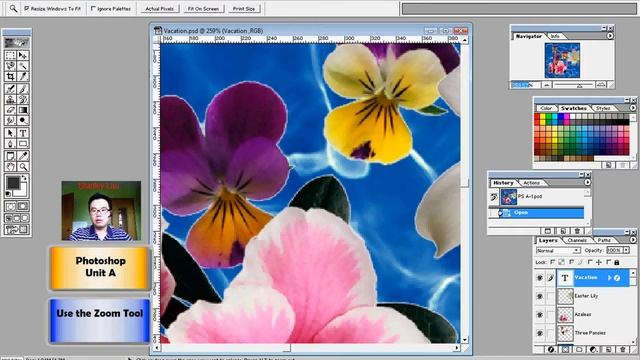Open the Swatches panel flyout menu
Screen dimensions: 640x360
[633, 108]
